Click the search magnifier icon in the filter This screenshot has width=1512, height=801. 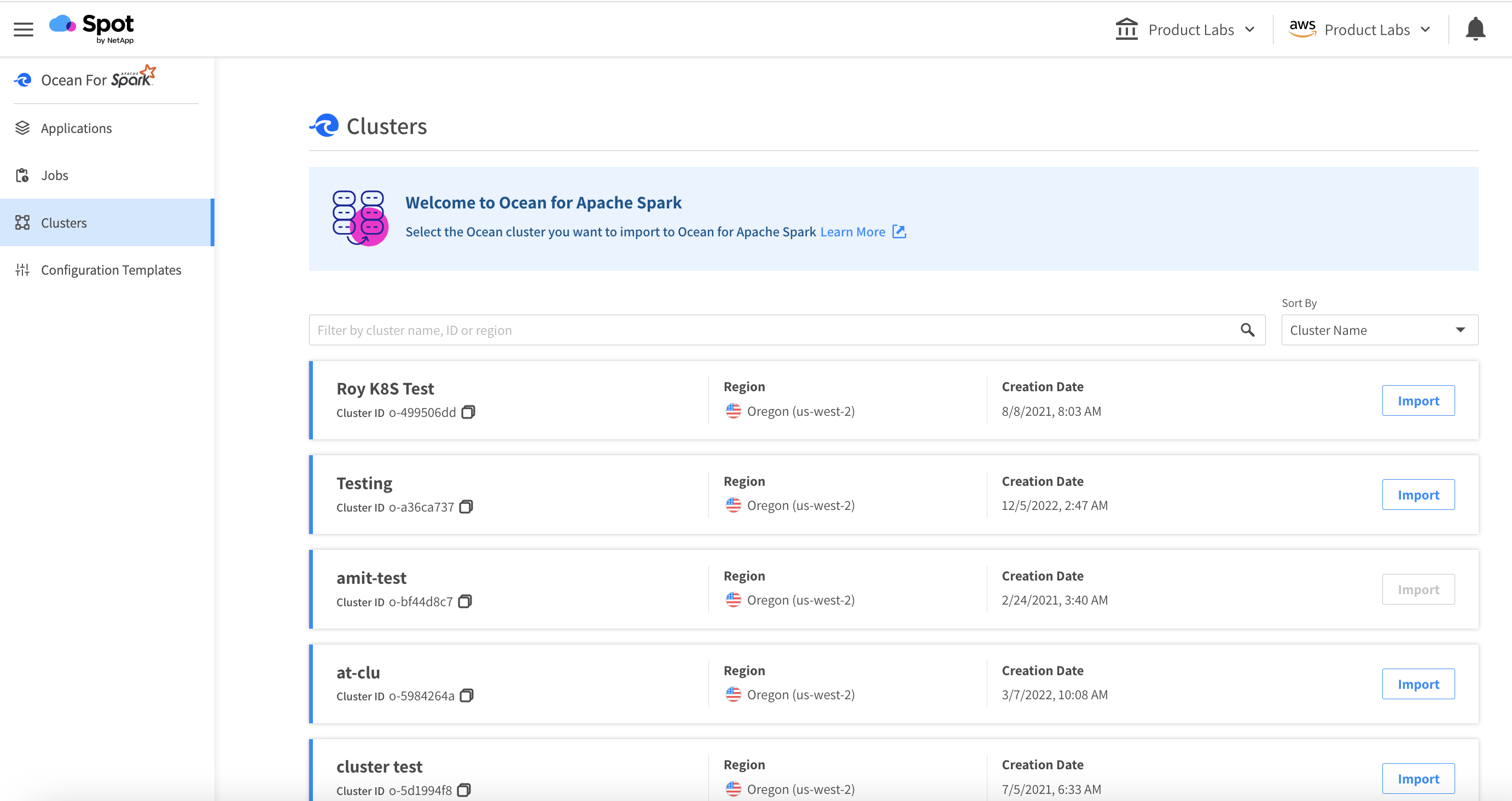pyautogui.click(x=1247, y=330)
